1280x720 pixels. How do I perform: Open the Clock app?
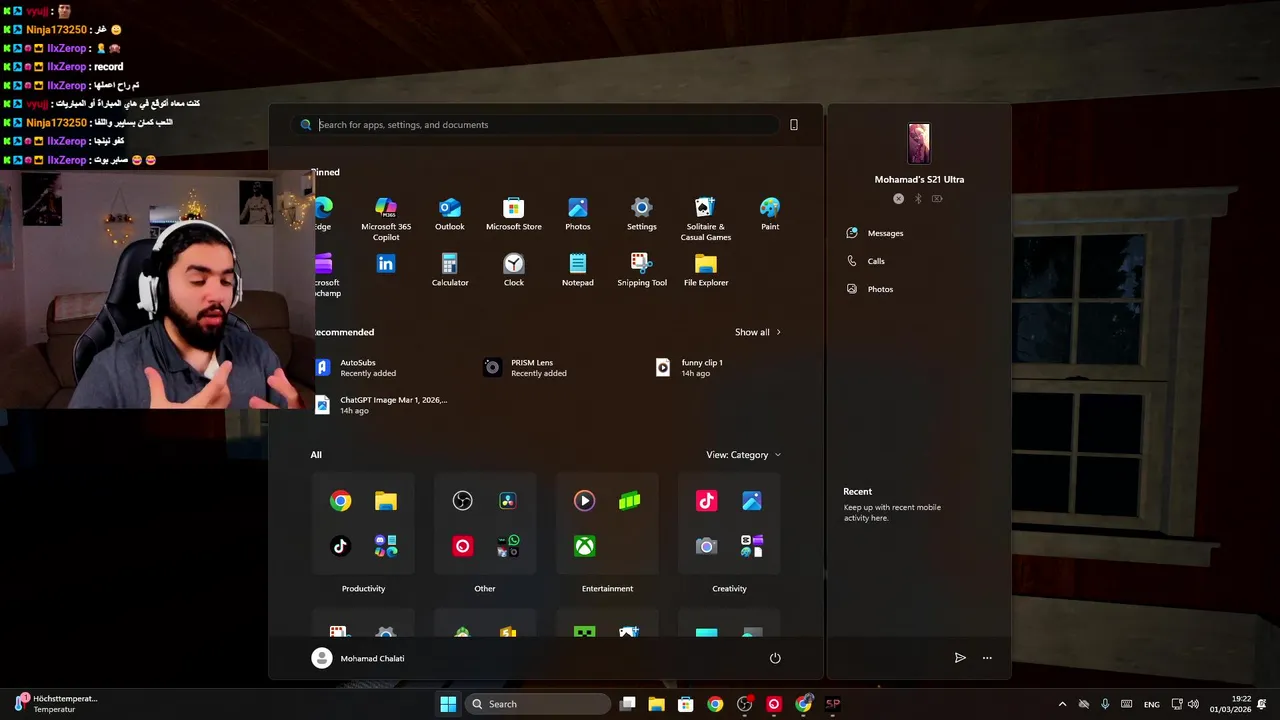pyautogui.click(x=514, y=270)
